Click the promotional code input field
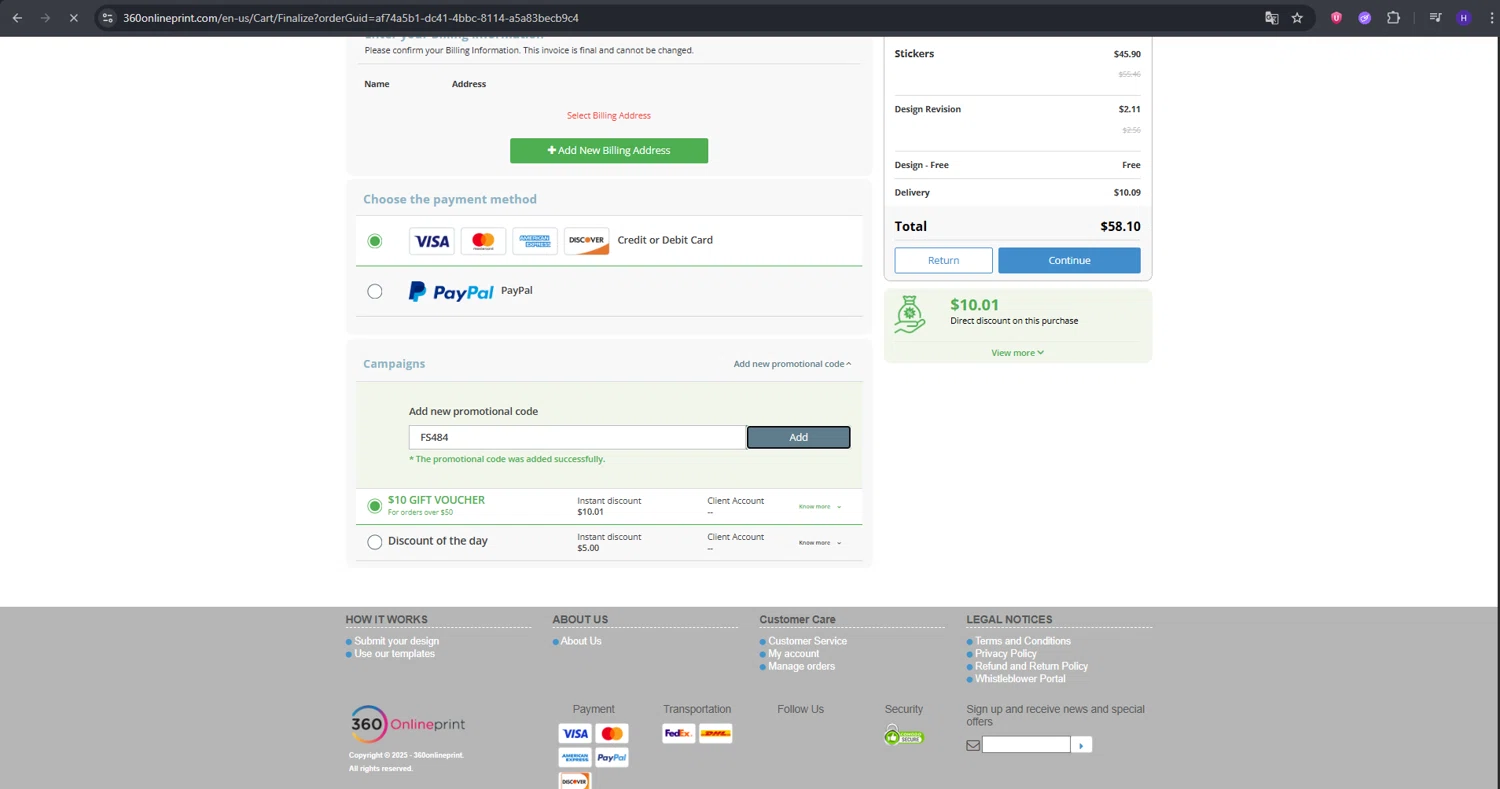Image resolution: width=1500 pixels, height=789 pixels. [x=577, y=437]
